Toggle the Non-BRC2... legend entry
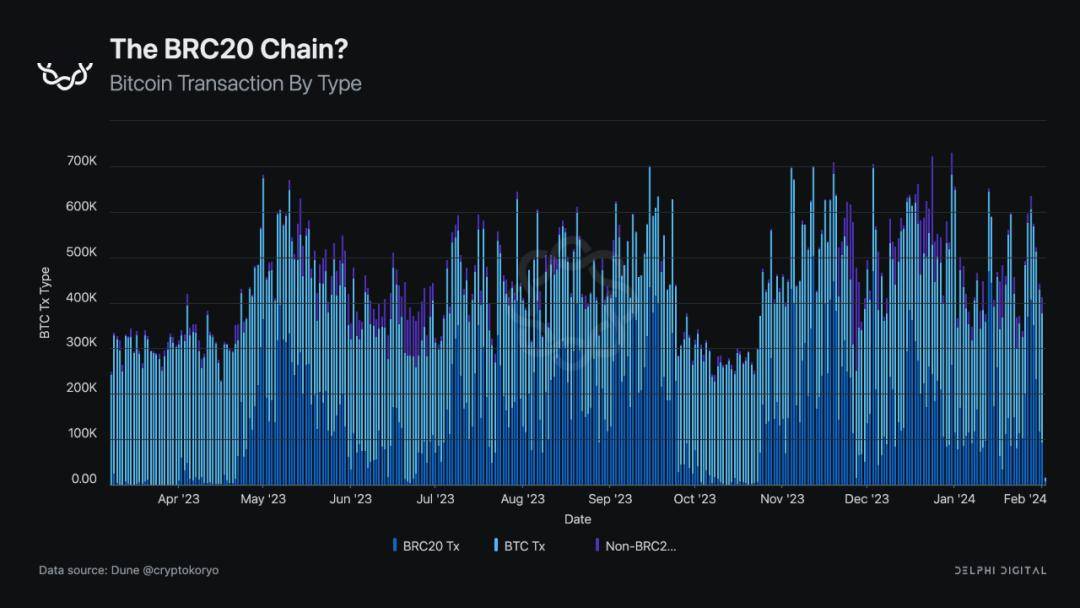The height and width of the screenshot is (608, 1080). pyautogui.click(x=636, y=546)
